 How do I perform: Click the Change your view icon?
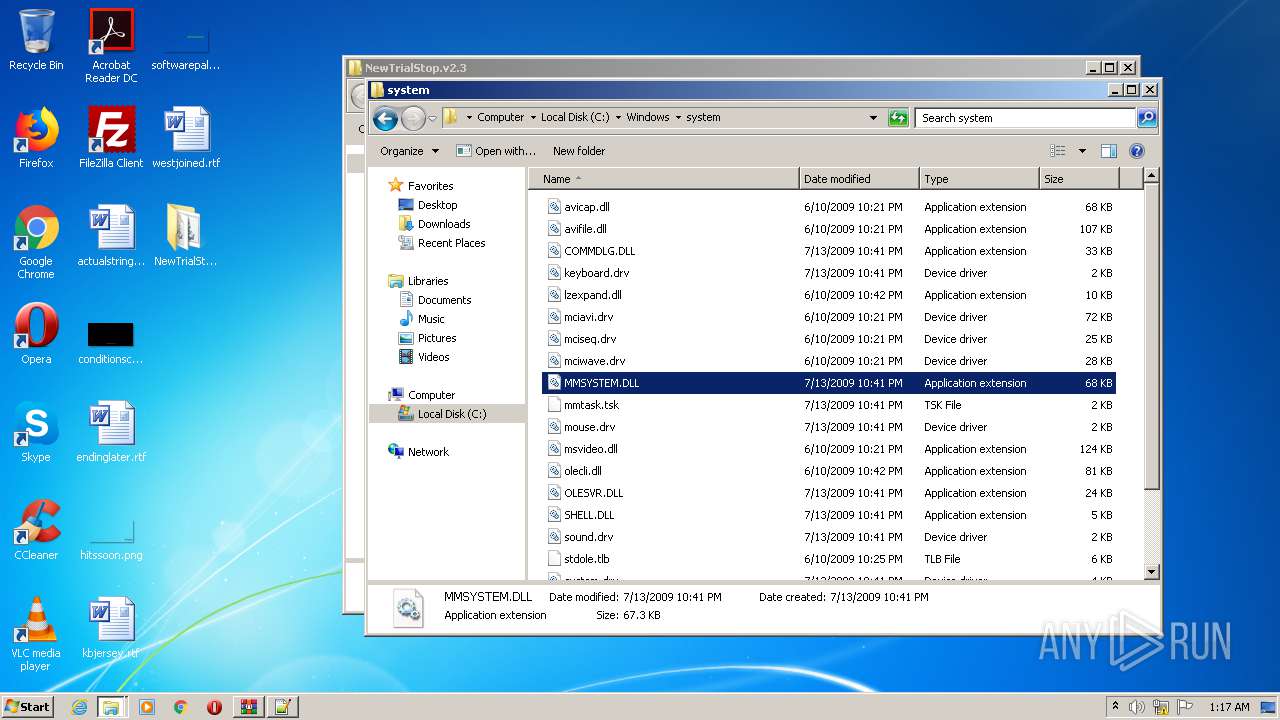pos(1058,151)
